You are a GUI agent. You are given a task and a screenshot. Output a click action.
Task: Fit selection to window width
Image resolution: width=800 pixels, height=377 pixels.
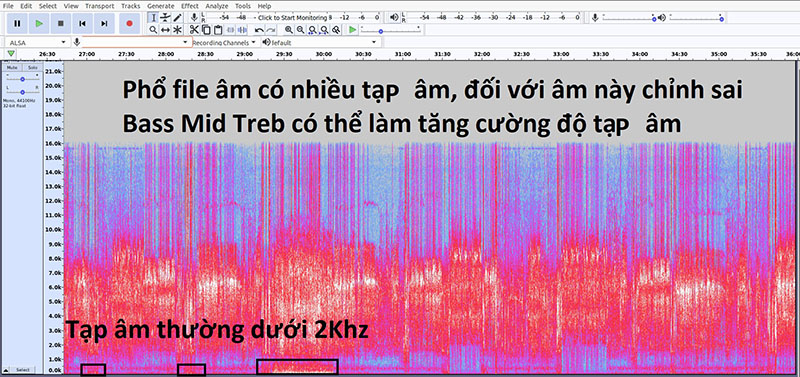(312, 30)
